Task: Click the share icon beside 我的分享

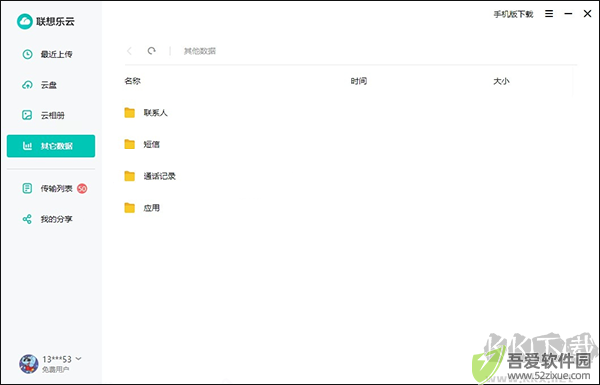Action: click(x=27, y=219)
